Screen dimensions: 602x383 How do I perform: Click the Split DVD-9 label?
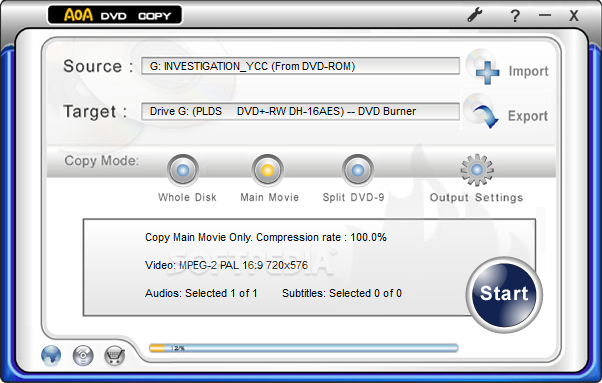[353, 197]
